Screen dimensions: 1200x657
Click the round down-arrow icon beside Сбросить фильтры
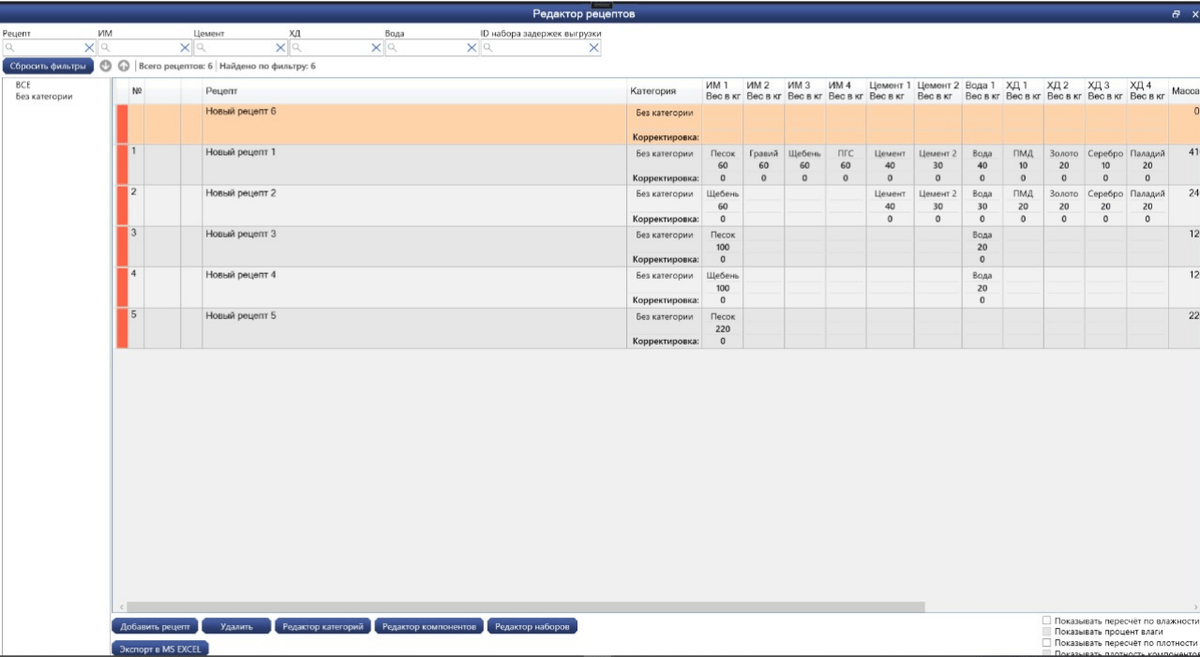coord(106,66)
